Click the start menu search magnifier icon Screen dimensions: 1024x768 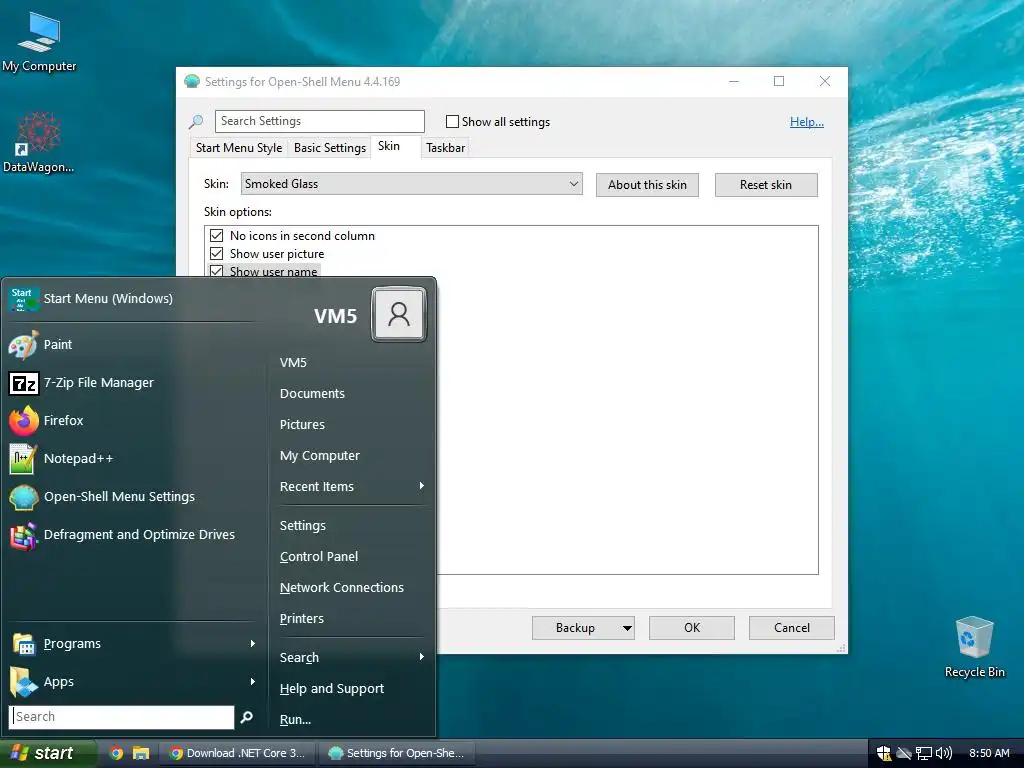pos(247,717)
